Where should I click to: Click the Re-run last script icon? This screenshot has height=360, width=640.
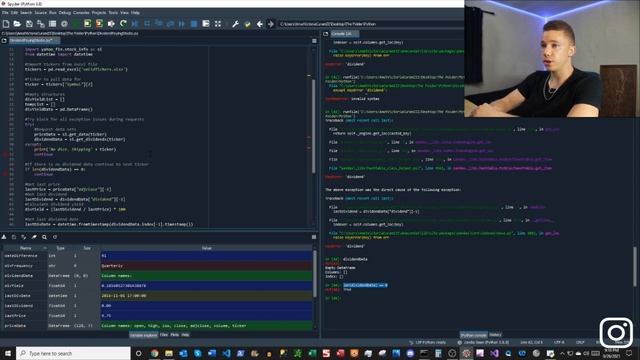(x=123, y=24)
